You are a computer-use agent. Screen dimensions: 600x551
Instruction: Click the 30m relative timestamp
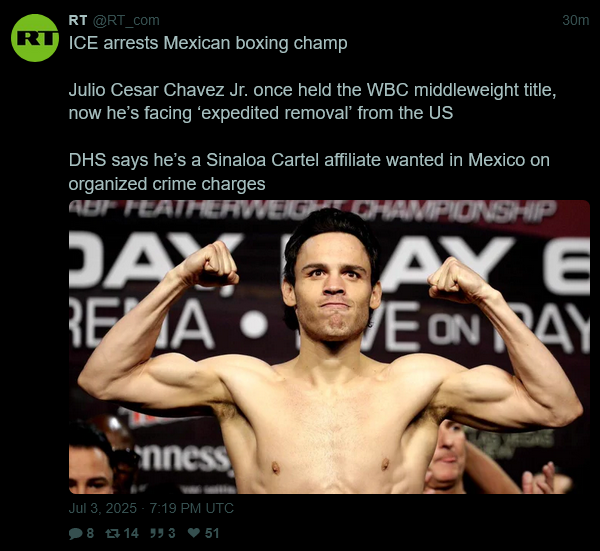pyautogui.click(x=575, y=20)
